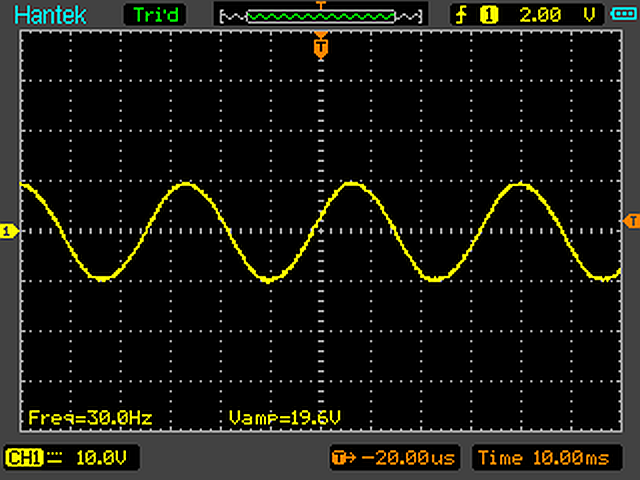Click the Vamp=19.6V measurement readout
640x480 pixels.
click(x=284, y=418)
